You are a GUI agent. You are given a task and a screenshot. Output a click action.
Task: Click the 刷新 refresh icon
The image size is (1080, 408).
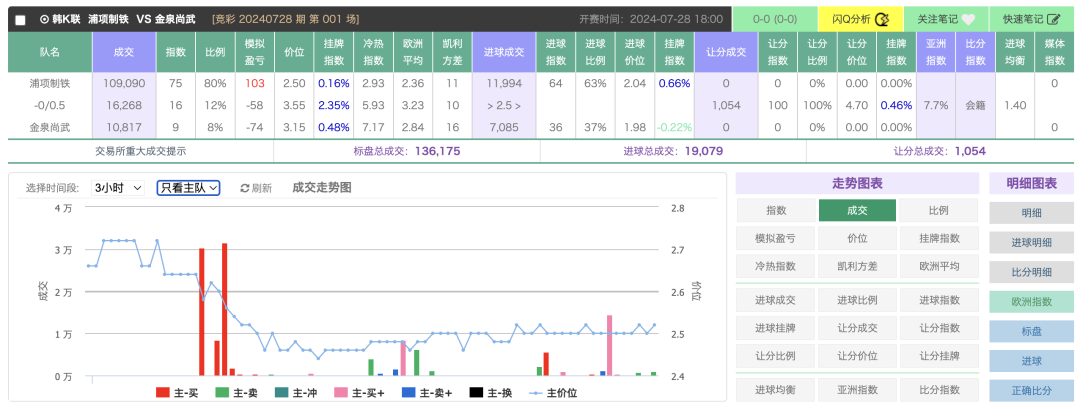(245, 188)
